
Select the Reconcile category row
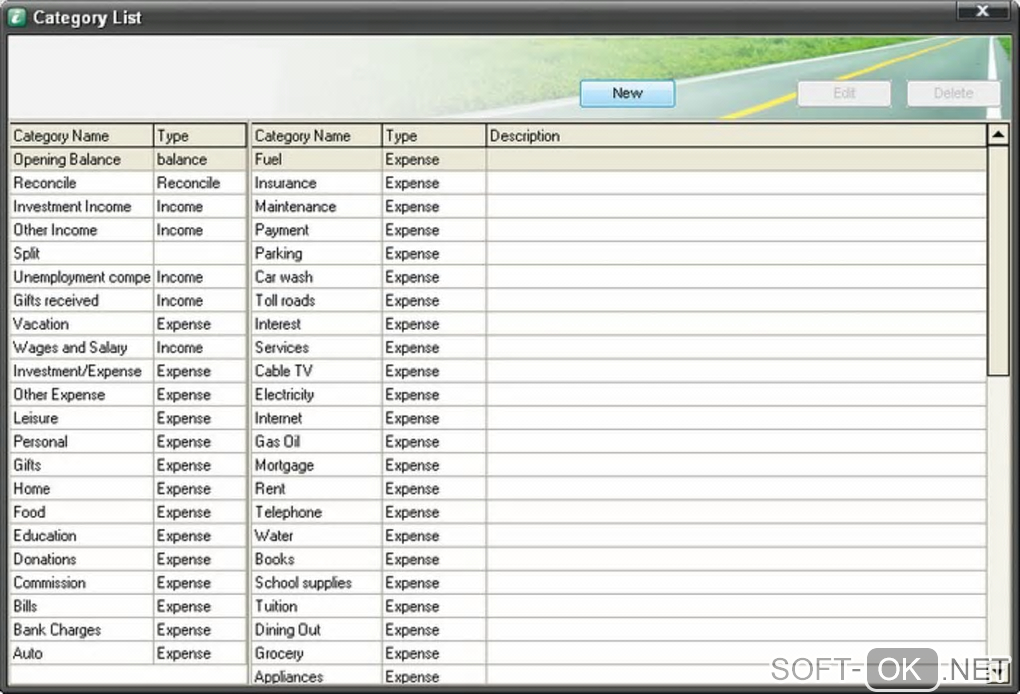[128, 183]
